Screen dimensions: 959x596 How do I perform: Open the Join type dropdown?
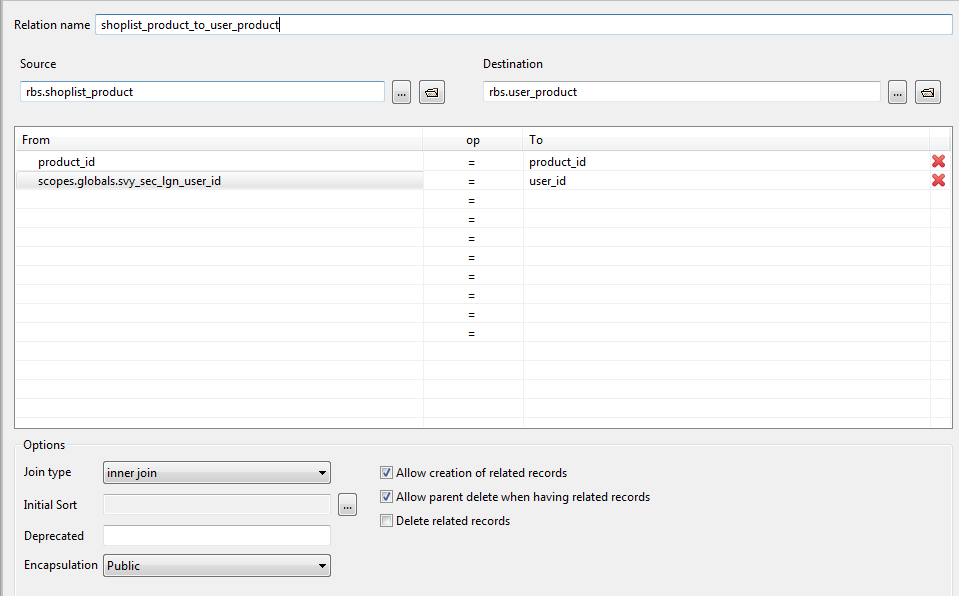(217, 472)
